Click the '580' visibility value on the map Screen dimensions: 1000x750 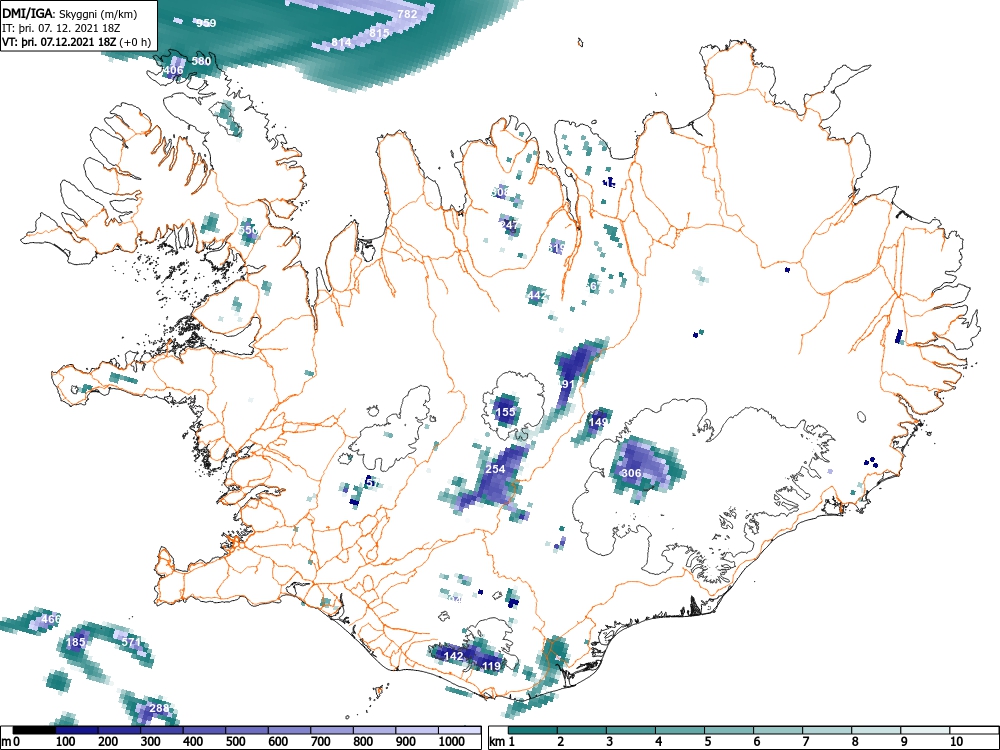tap(201, 61)
